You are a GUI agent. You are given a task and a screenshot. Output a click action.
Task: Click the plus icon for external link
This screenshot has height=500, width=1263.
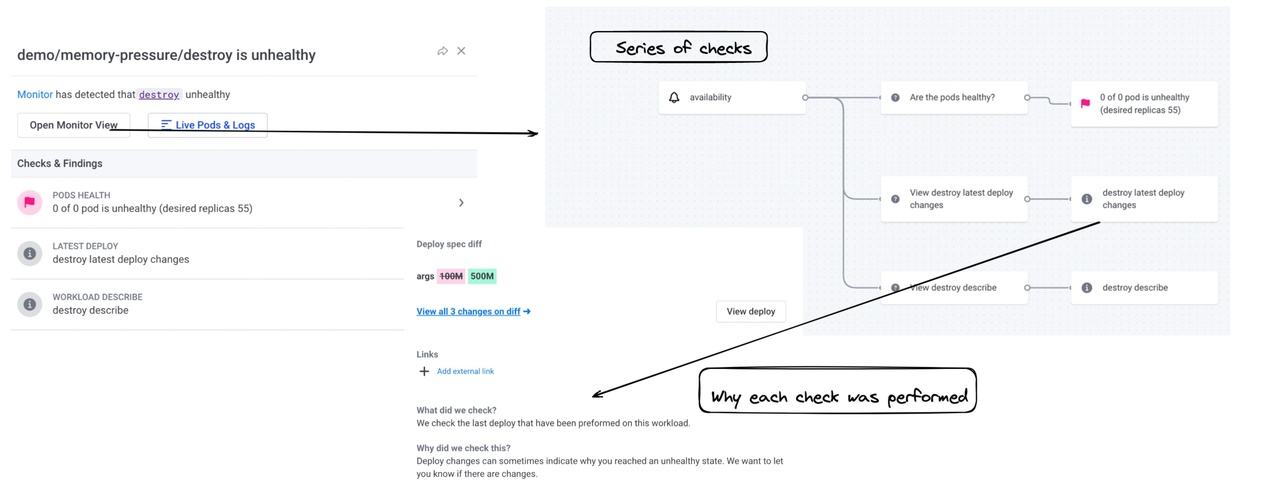point(424,371)
